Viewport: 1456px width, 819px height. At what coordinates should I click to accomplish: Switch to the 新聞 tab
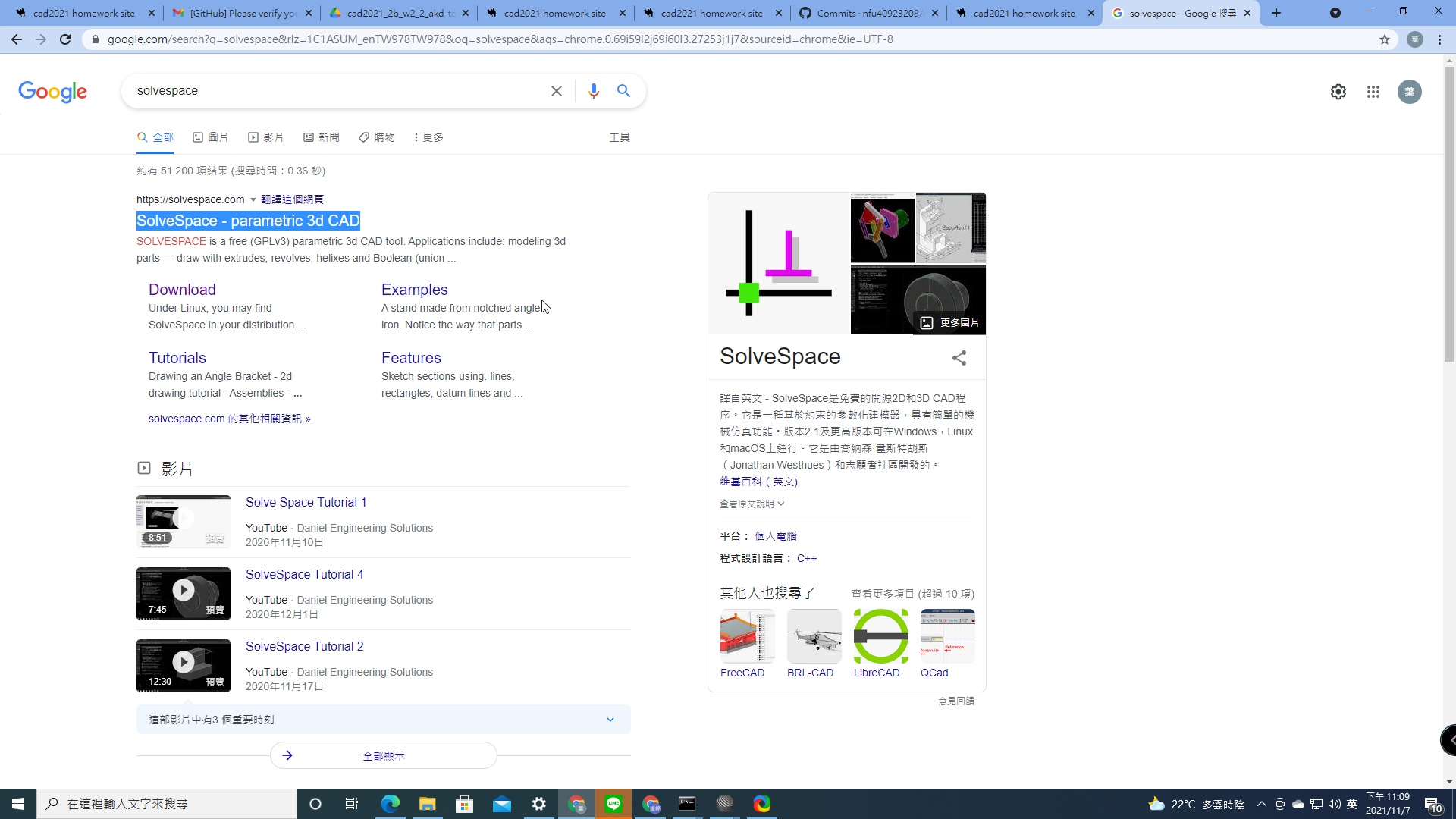(x=322, y=137)
